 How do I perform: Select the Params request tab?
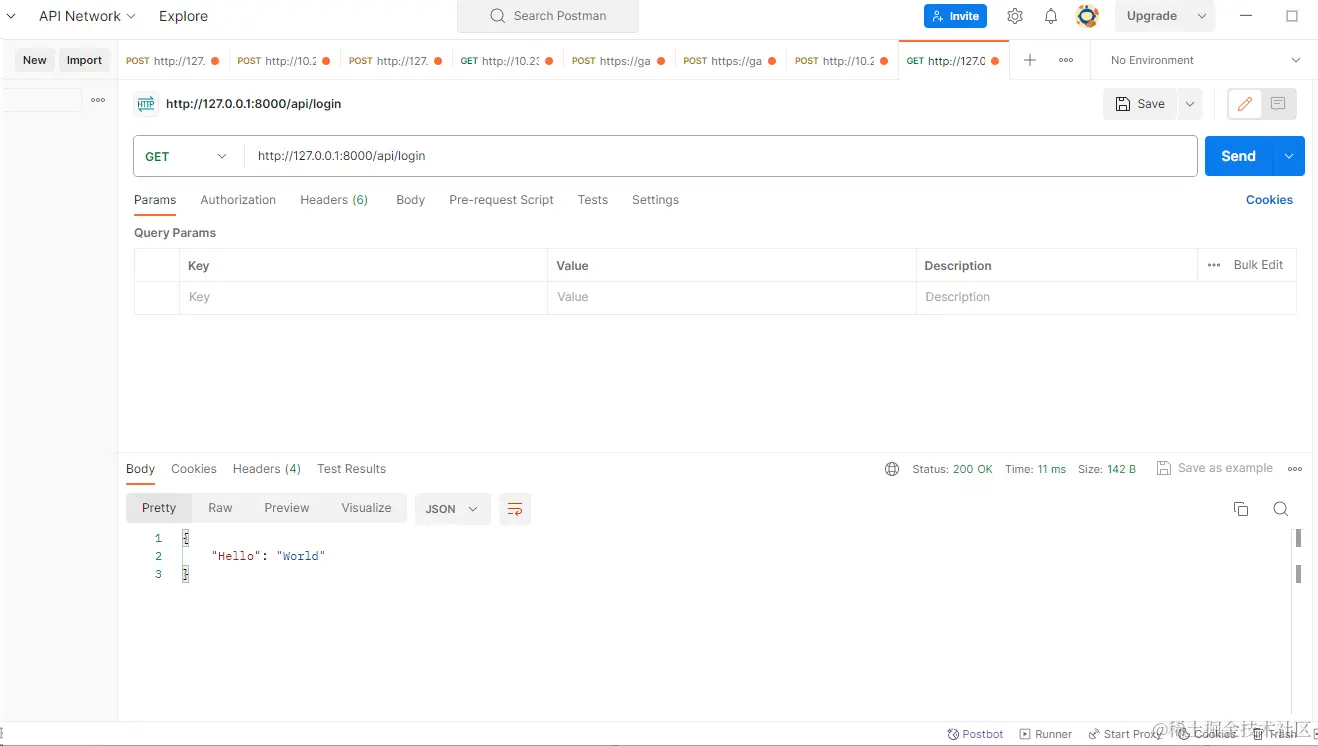tap(155, 200)
